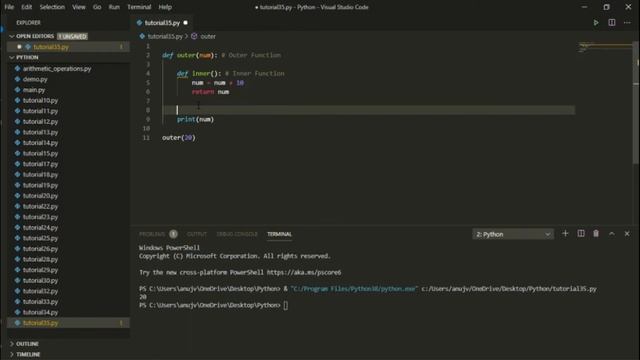The height and width of the screenshot is (360, 640).
Task: Click the problems count badge
Action: coord(173,234)
